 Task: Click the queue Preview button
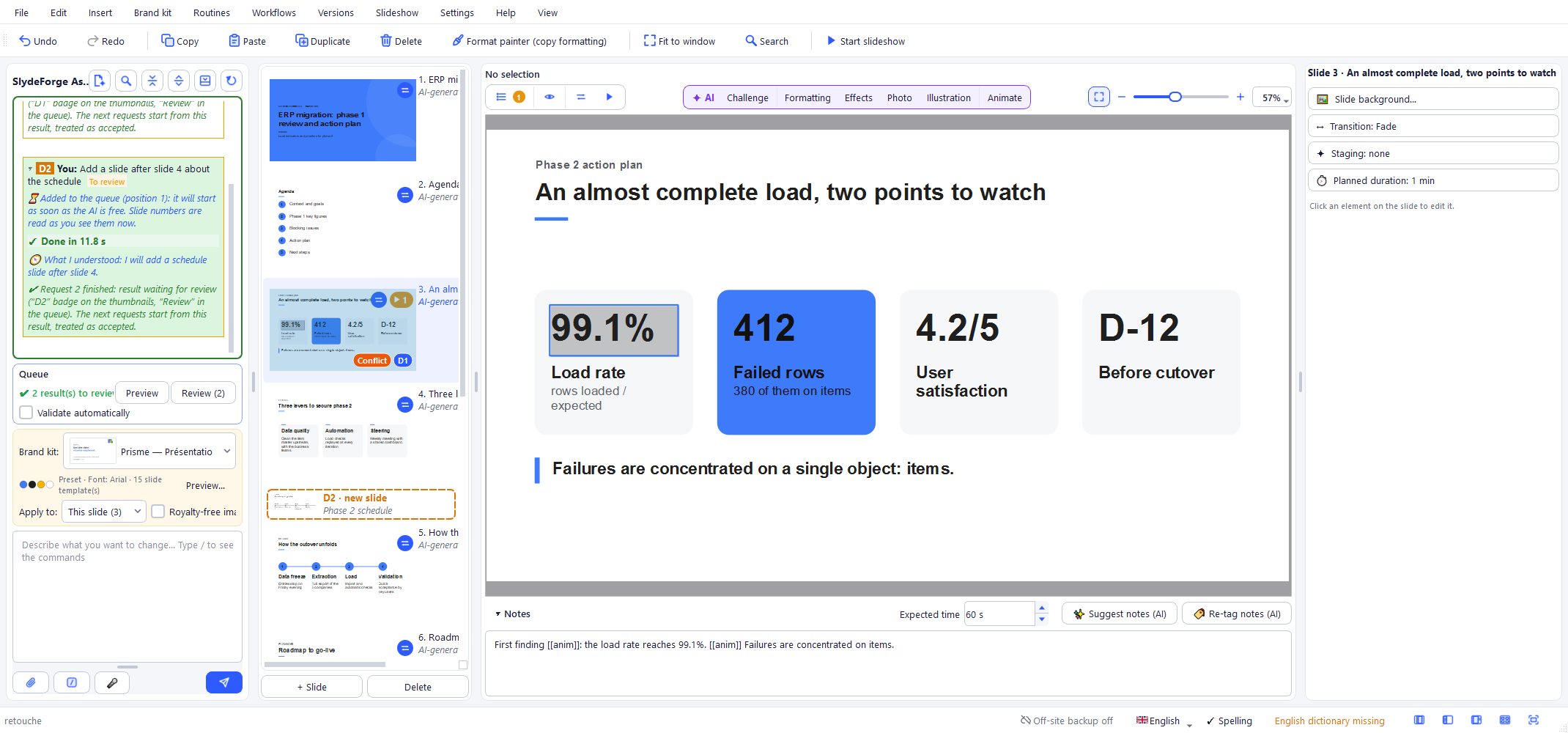click(x=141, y=393)
